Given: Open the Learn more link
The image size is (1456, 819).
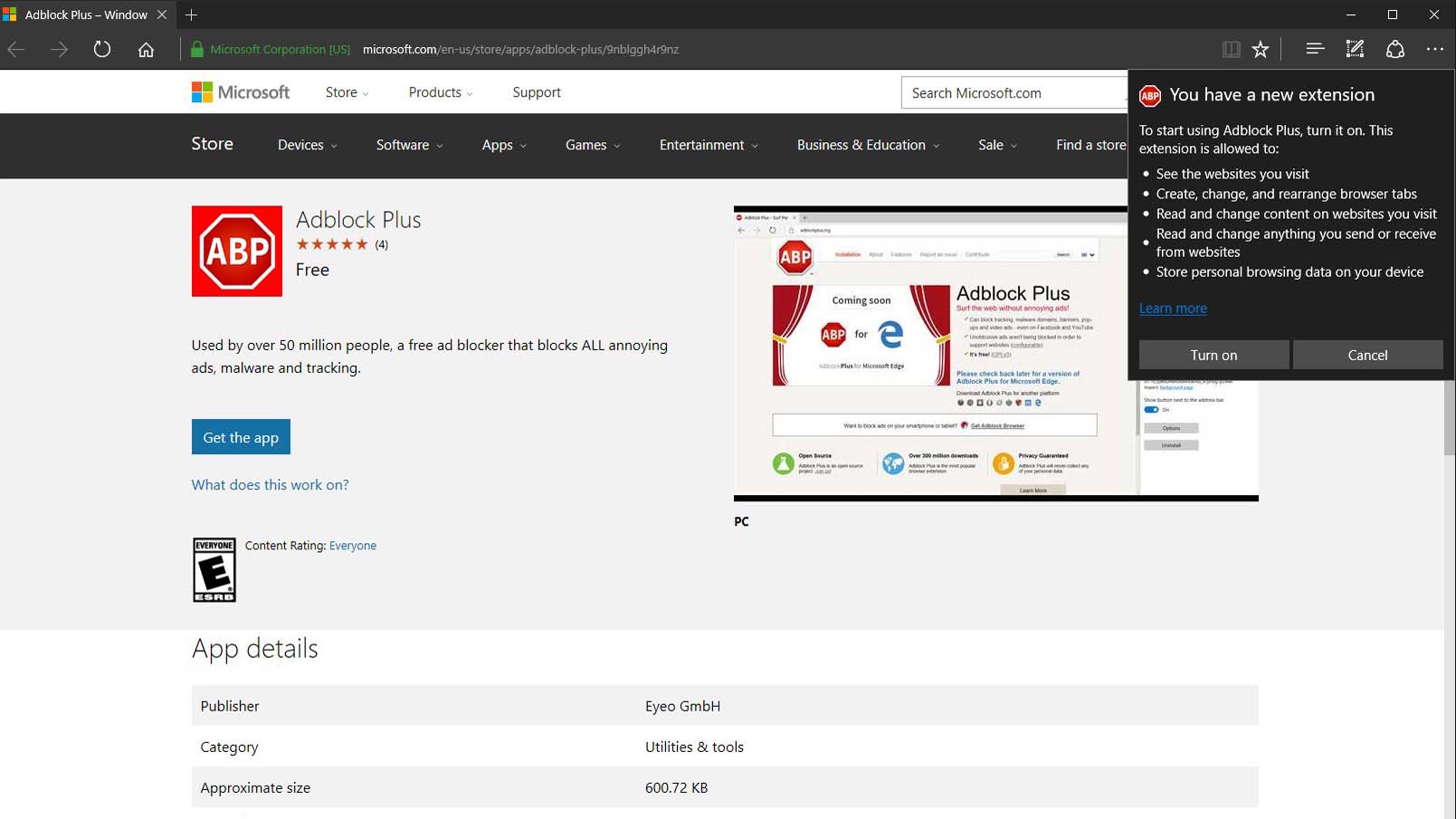Looking at the screenshot, I should [x=1173, y=308].
